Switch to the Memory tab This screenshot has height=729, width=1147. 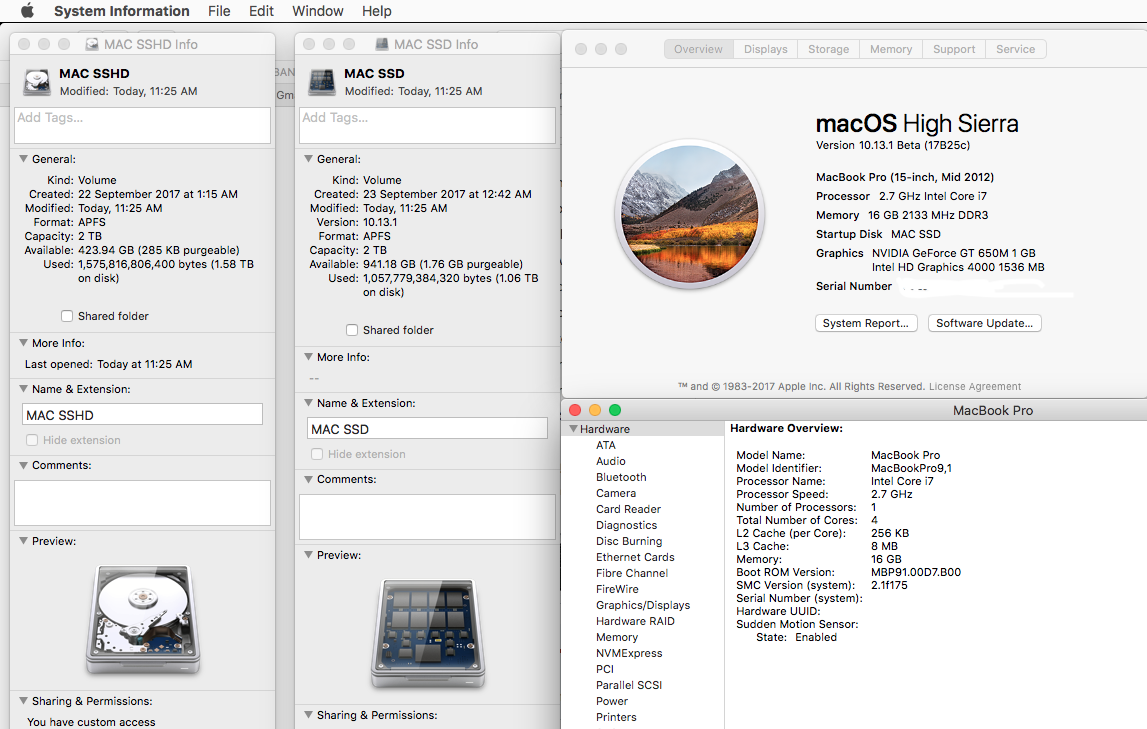click(891, 49)
